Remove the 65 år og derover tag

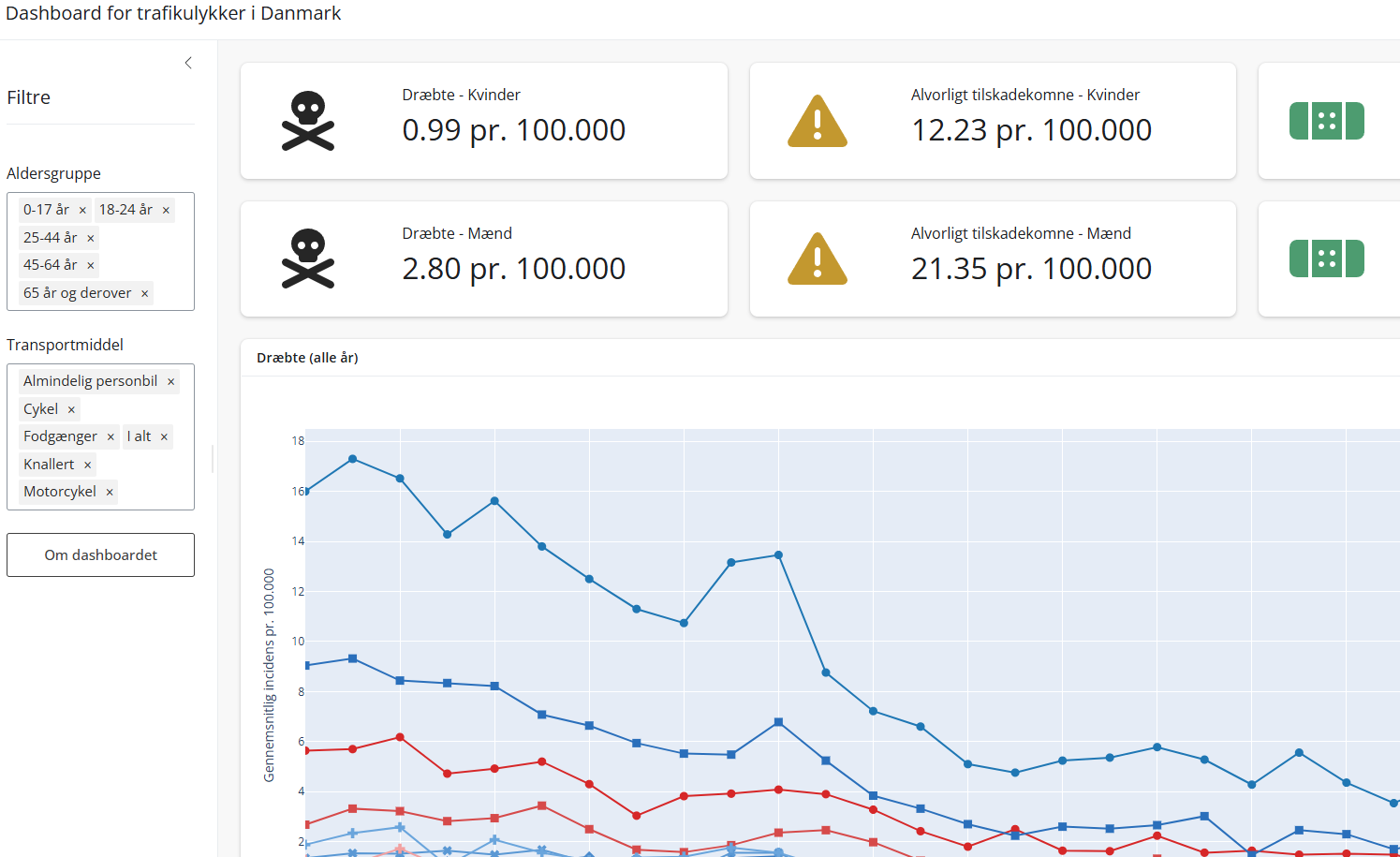pyautogui.click(x=145, y=294)
